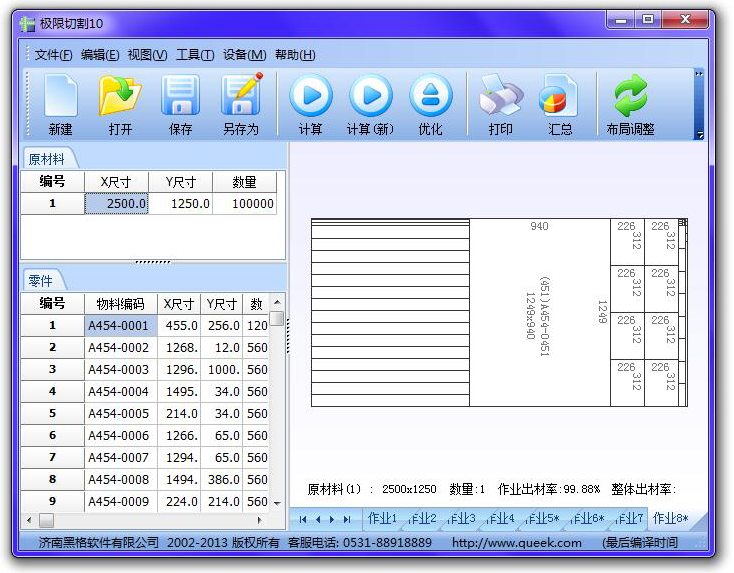This screenshot has height=573, width=734.
Task: Click the 打印 printer icon
Action: click(x=500, y=96)
